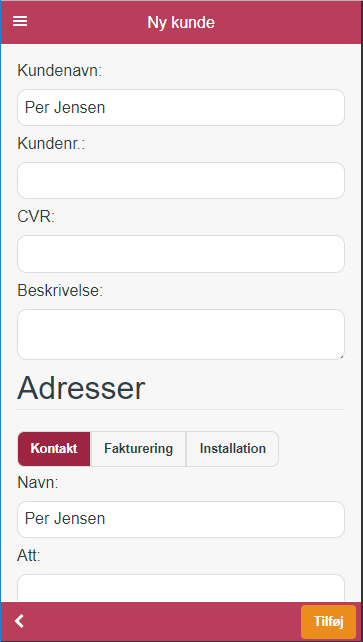363x642 pixels.
Task: Click the Kundenavn label
Action: coord(59,71)
